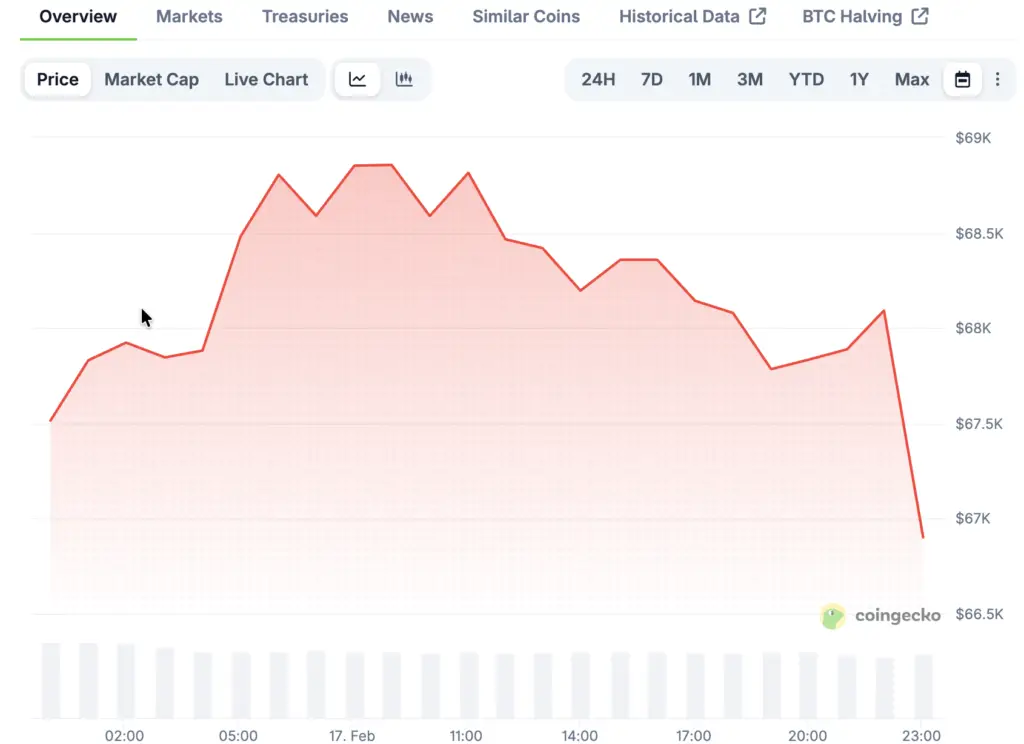Switch to candlestick chart icon
This screenshot has width=1024, height=744.
coord(404,80)
